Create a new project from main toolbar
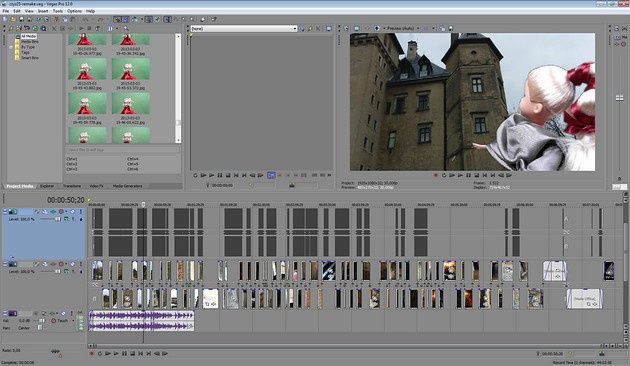The width and height of the screenshot is (630, 366). tap(5, 19)
